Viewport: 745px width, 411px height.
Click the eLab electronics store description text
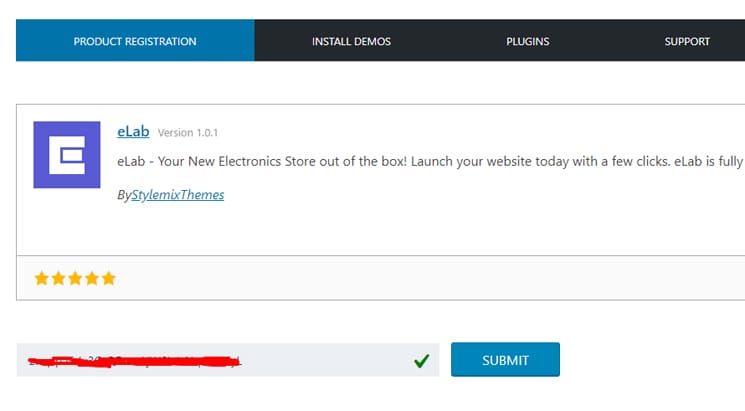430,162
